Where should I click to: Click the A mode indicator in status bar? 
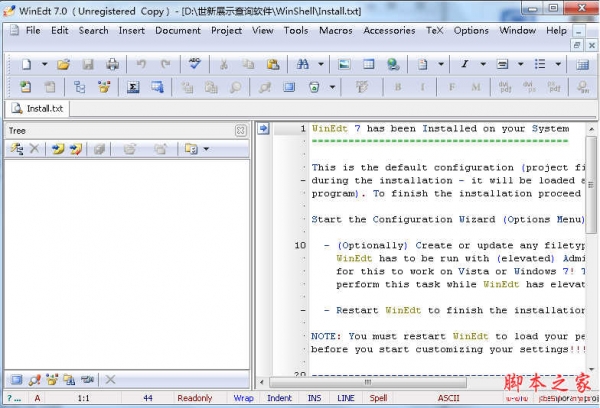(x=37, y=398)
